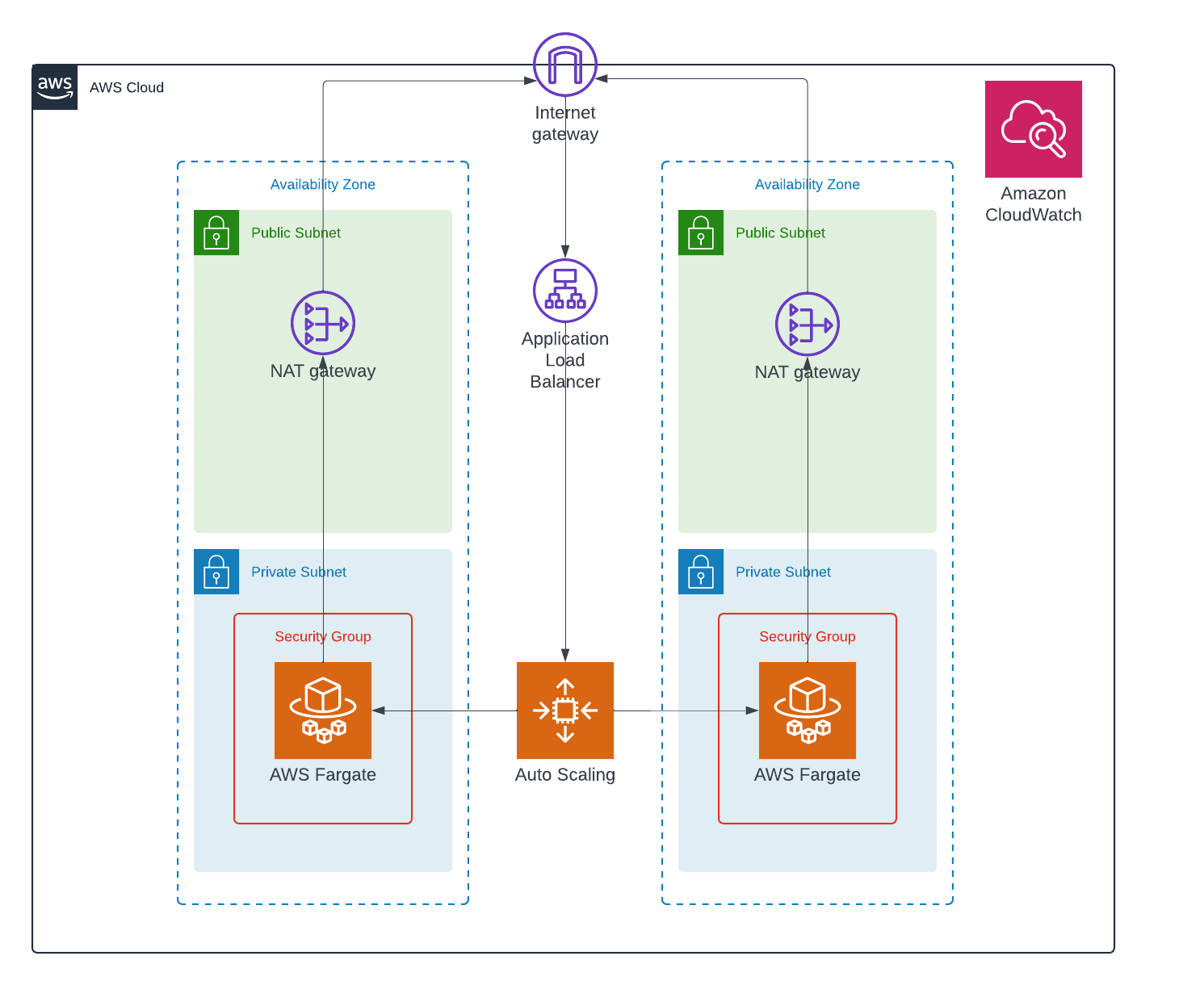The width and height of the screenshot is (1204, 985).
Task: Select the Application Load Balancer icon
Action: coord(565,291)
